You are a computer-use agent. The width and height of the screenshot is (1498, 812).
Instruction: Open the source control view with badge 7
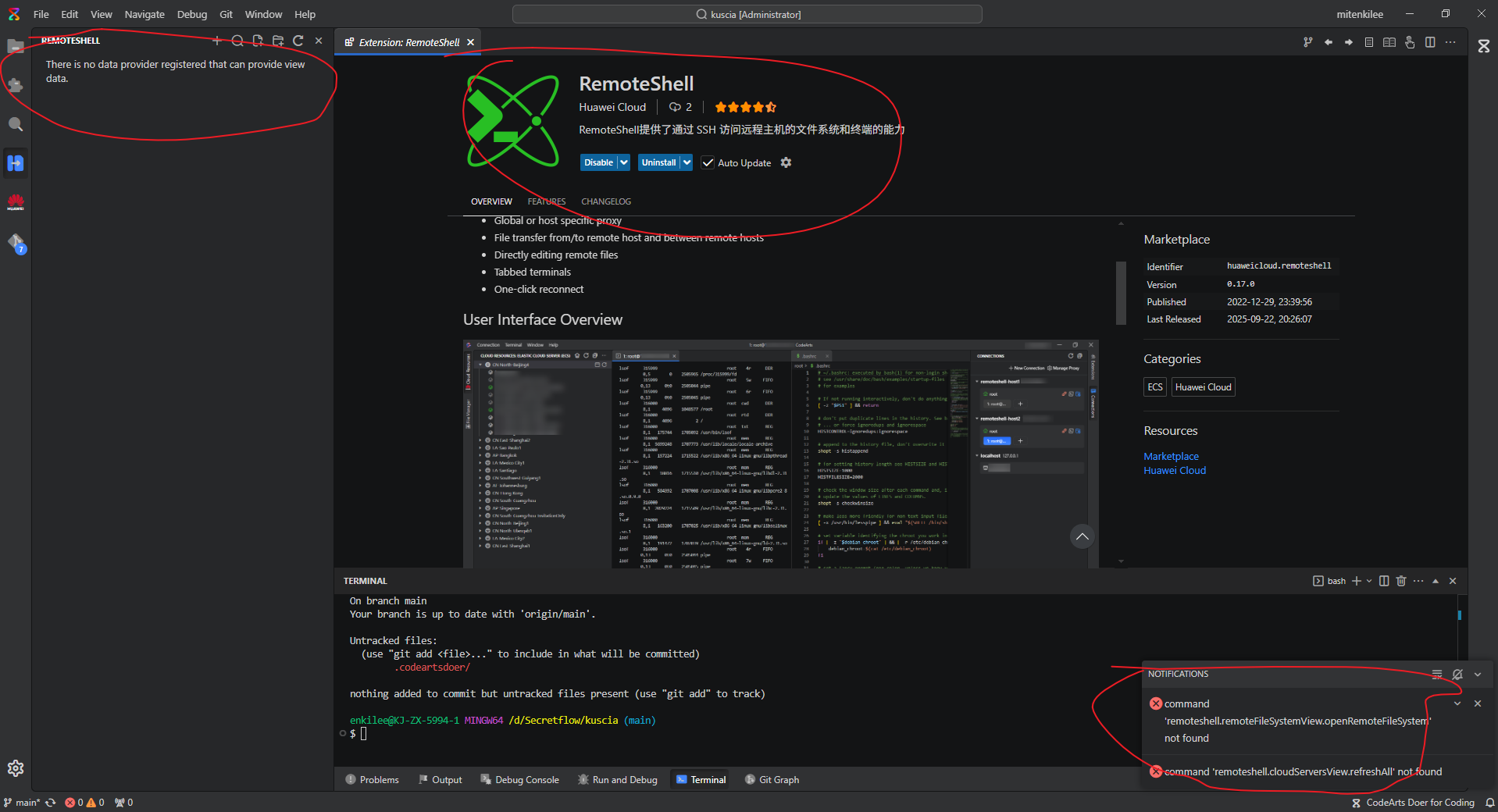point(16,243)
